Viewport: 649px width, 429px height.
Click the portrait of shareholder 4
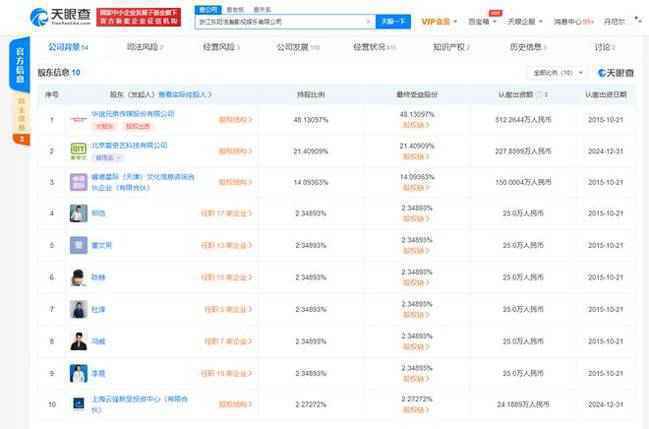pyautogui.click(x=79, y=213)
